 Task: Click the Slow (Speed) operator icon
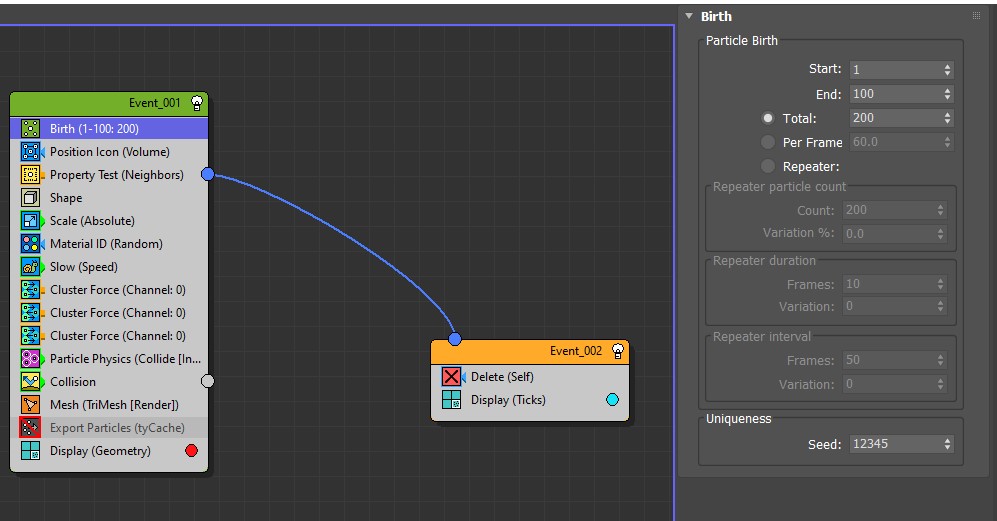click(30, 267)
